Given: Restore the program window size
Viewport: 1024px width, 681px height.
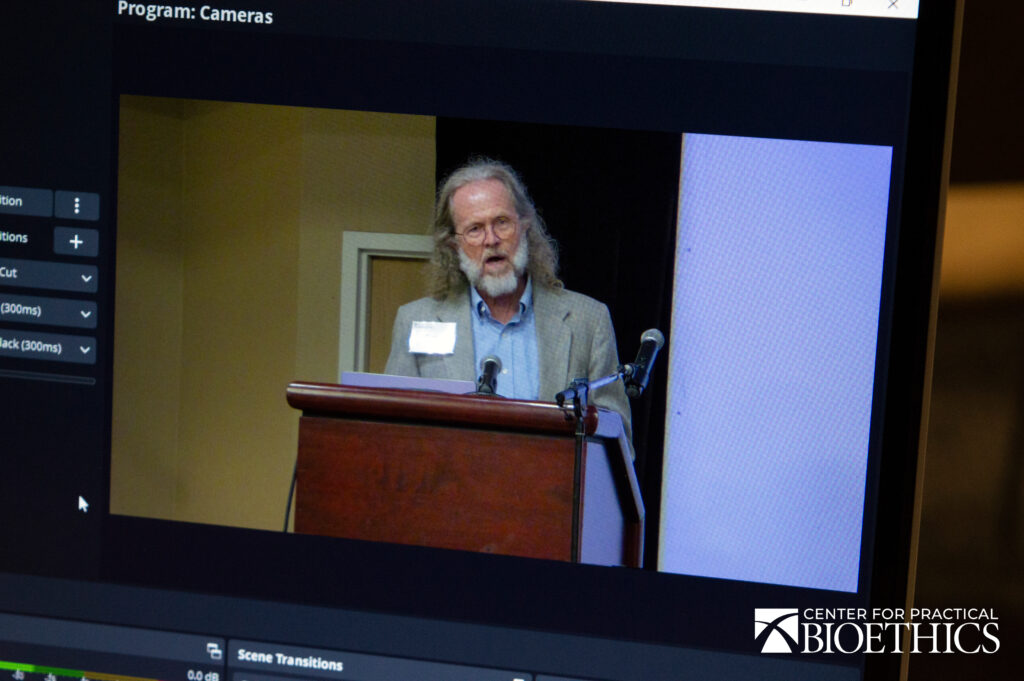Looking at the screenshot, I should point(846,3).
